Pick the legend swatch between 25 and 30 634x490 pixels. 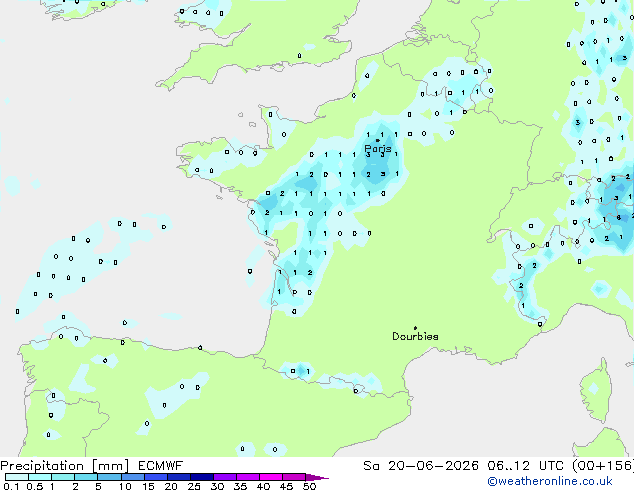tap(201, 477)
